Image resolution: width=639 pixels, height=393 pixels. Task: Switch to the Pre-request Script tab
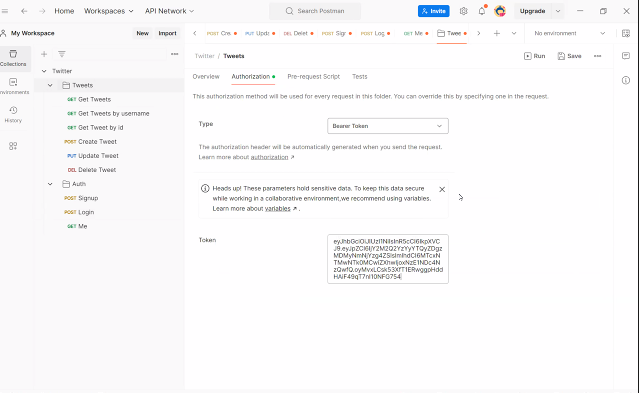[x=313, y=77]
